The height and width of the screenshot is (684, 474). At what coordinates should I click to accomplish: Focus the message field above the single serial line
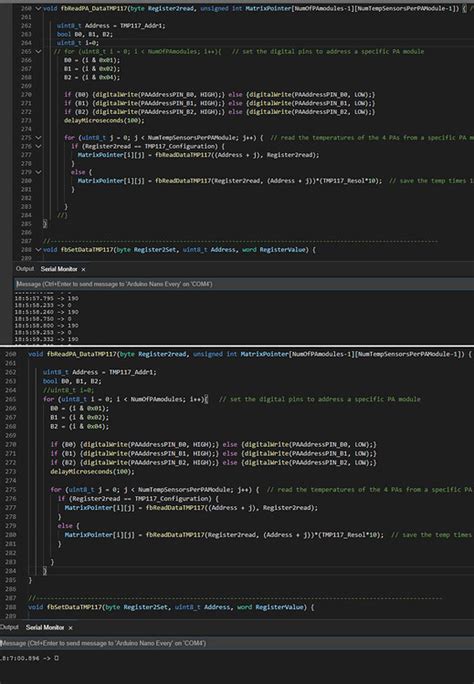tap(237, 643)
